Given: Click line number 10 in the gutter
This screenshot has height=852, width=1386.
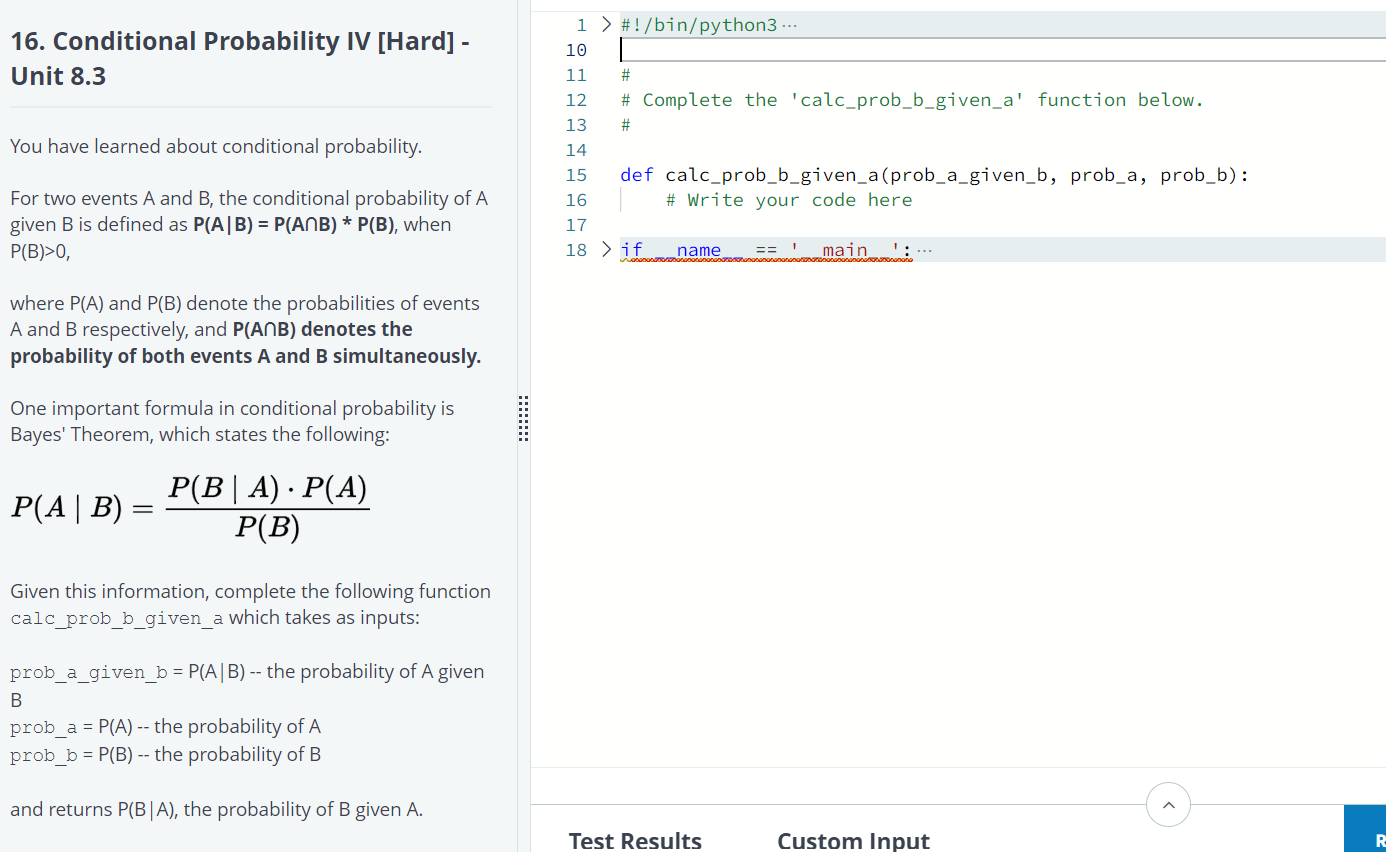Looking at the screenshot, I should (576, 49).
